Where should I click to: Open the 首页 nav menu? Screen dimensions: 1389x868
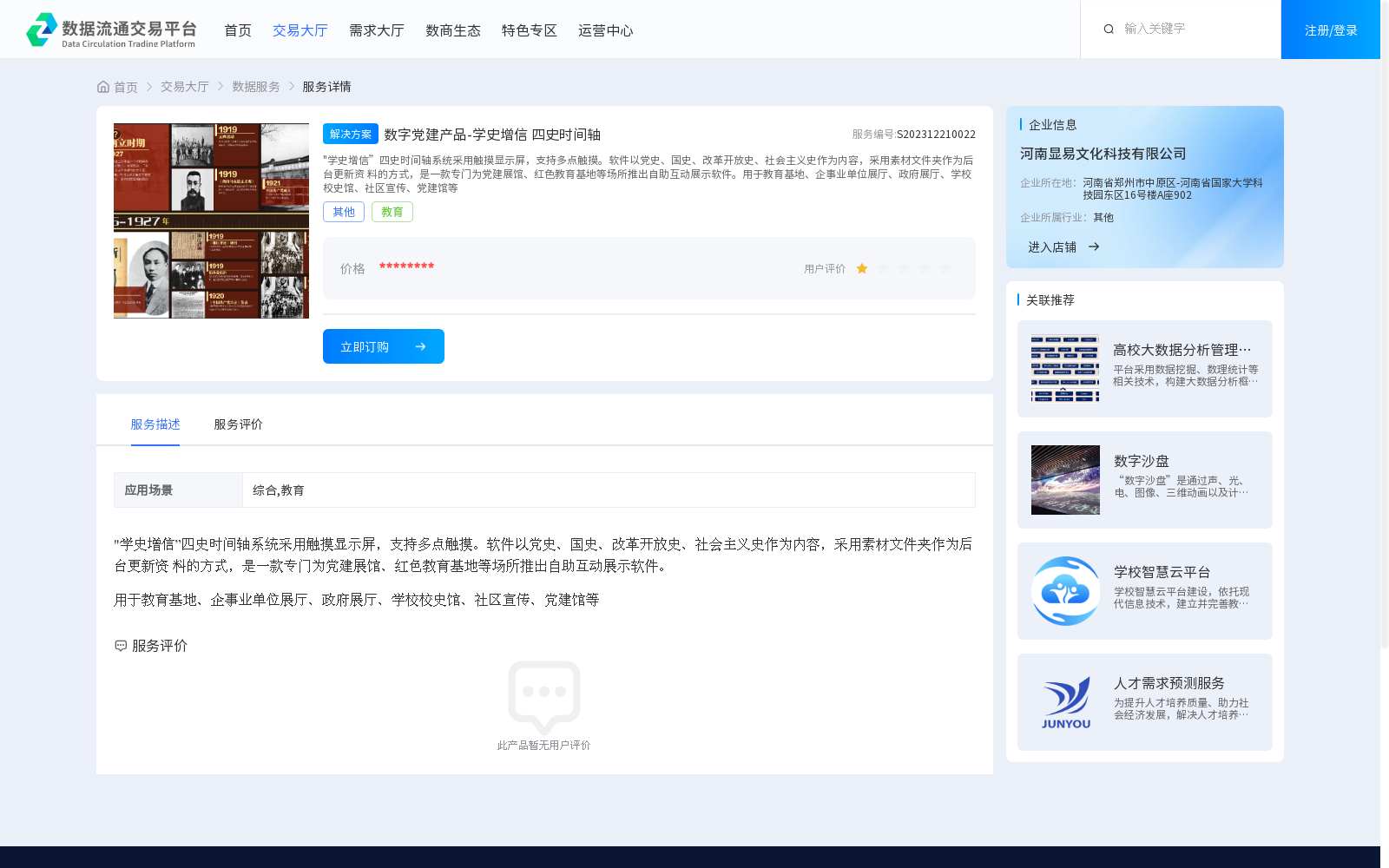238,30
